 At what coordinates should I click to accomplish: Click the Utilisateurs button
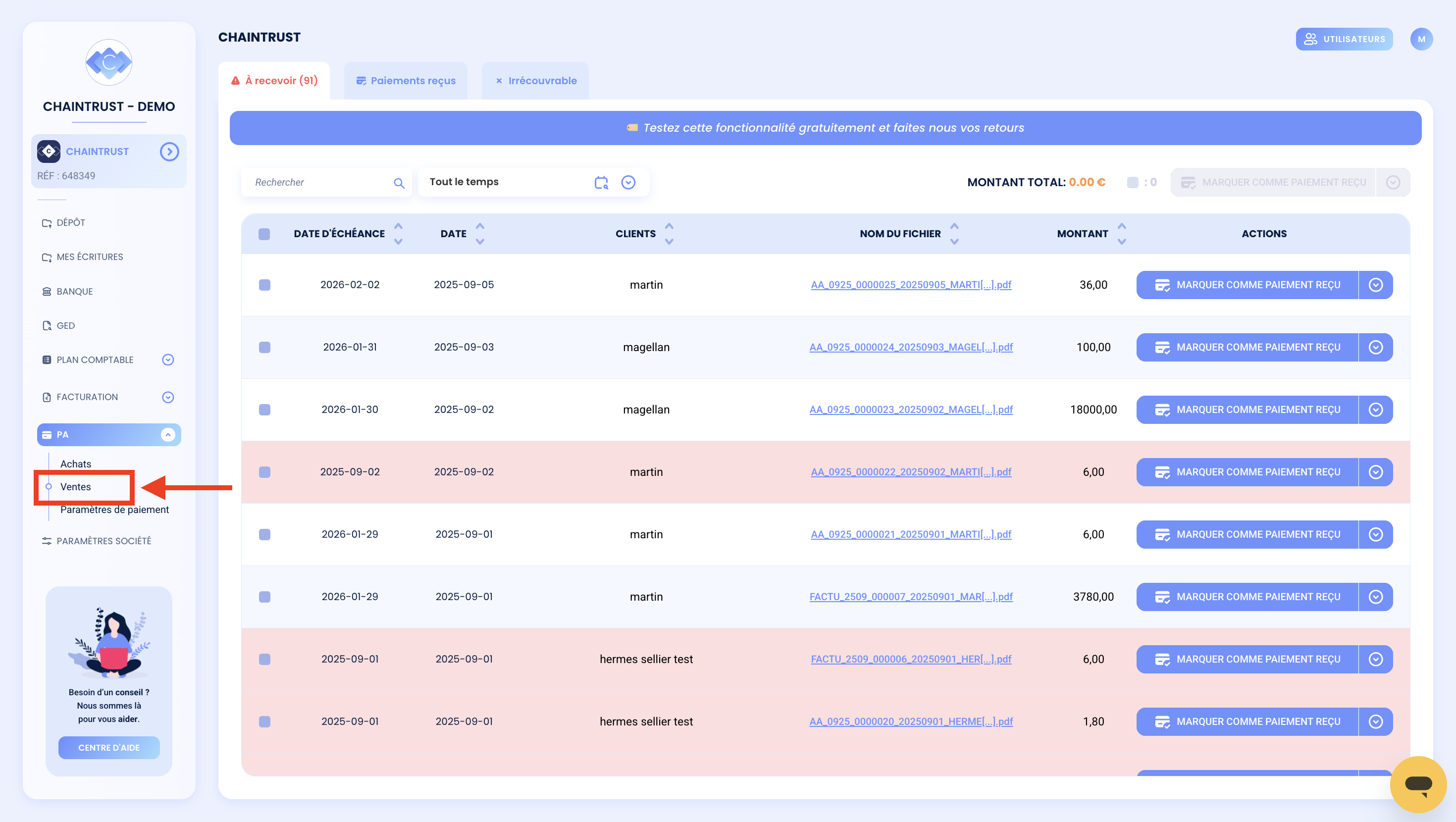[1344, 39]
